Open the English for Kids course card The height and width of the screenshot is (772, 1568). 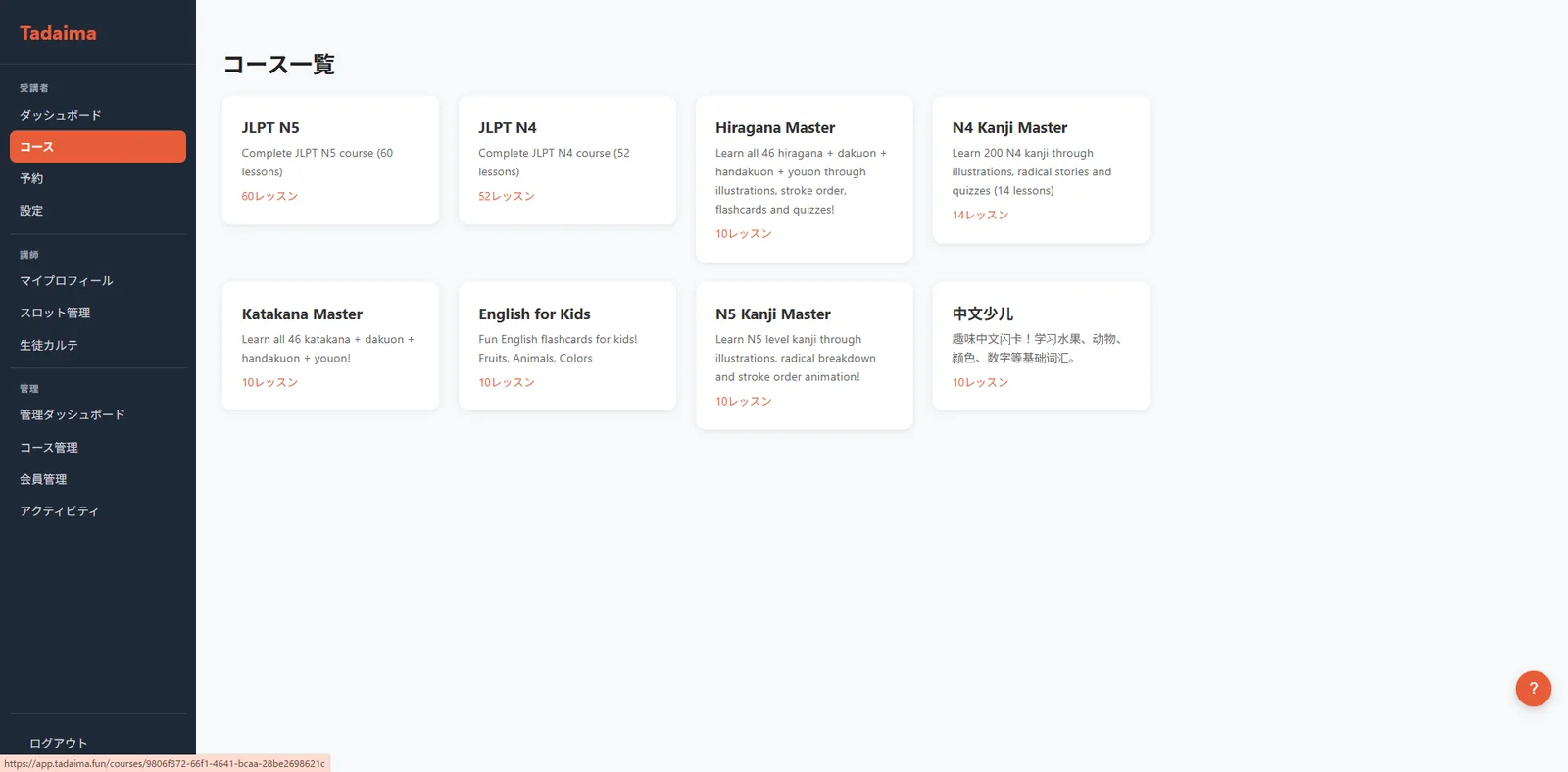(x=567, y=346)
